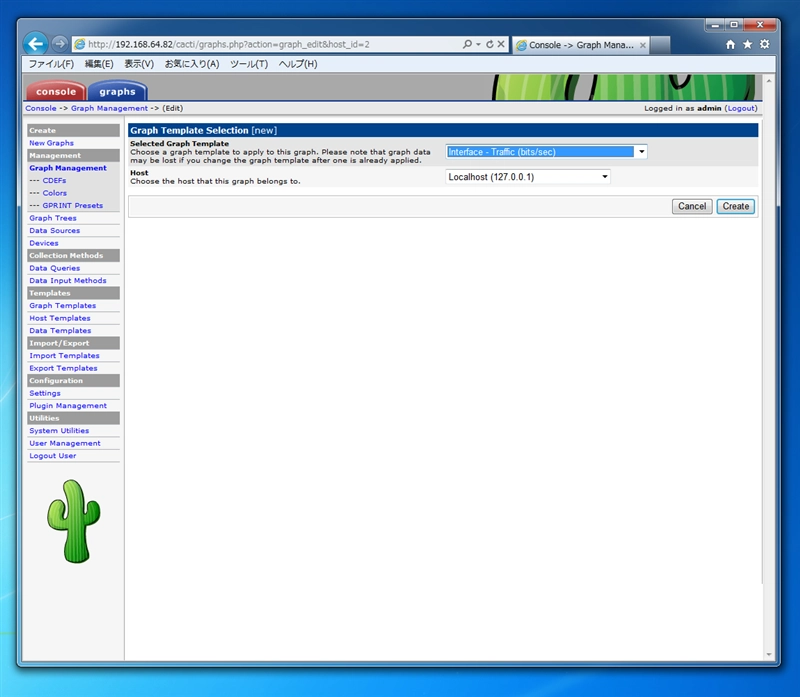Open CDEFs sidebar link
This screenshot has height=697, width=800.
coord(55,180)
